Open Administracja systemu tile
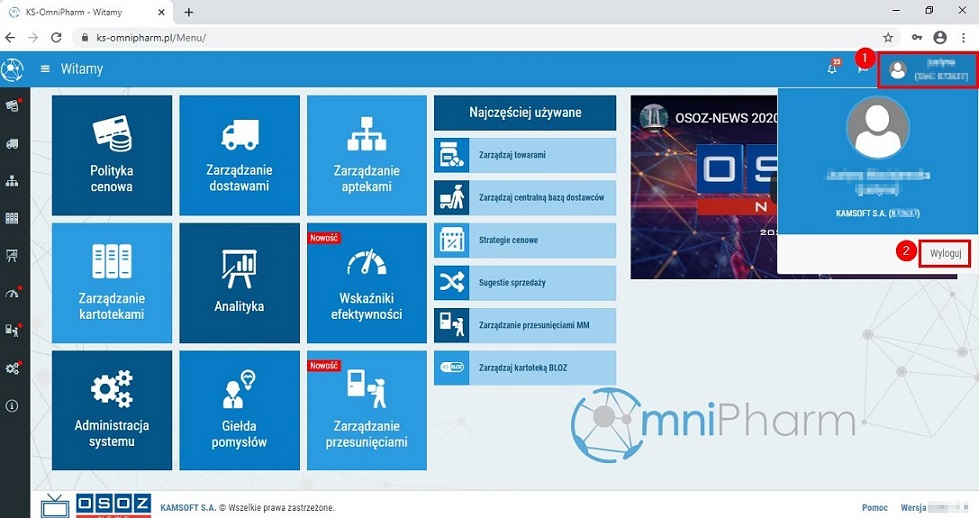The image size is (979, 518). [111, 410]
